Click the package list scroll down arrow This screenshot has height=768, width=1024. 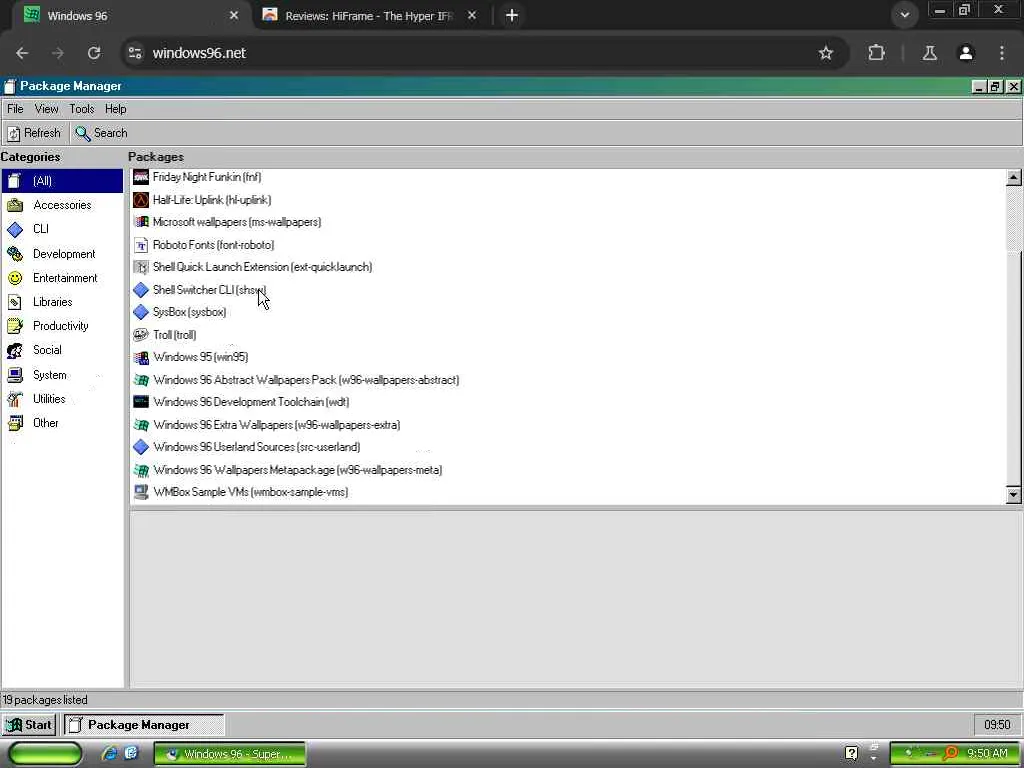1013,495
